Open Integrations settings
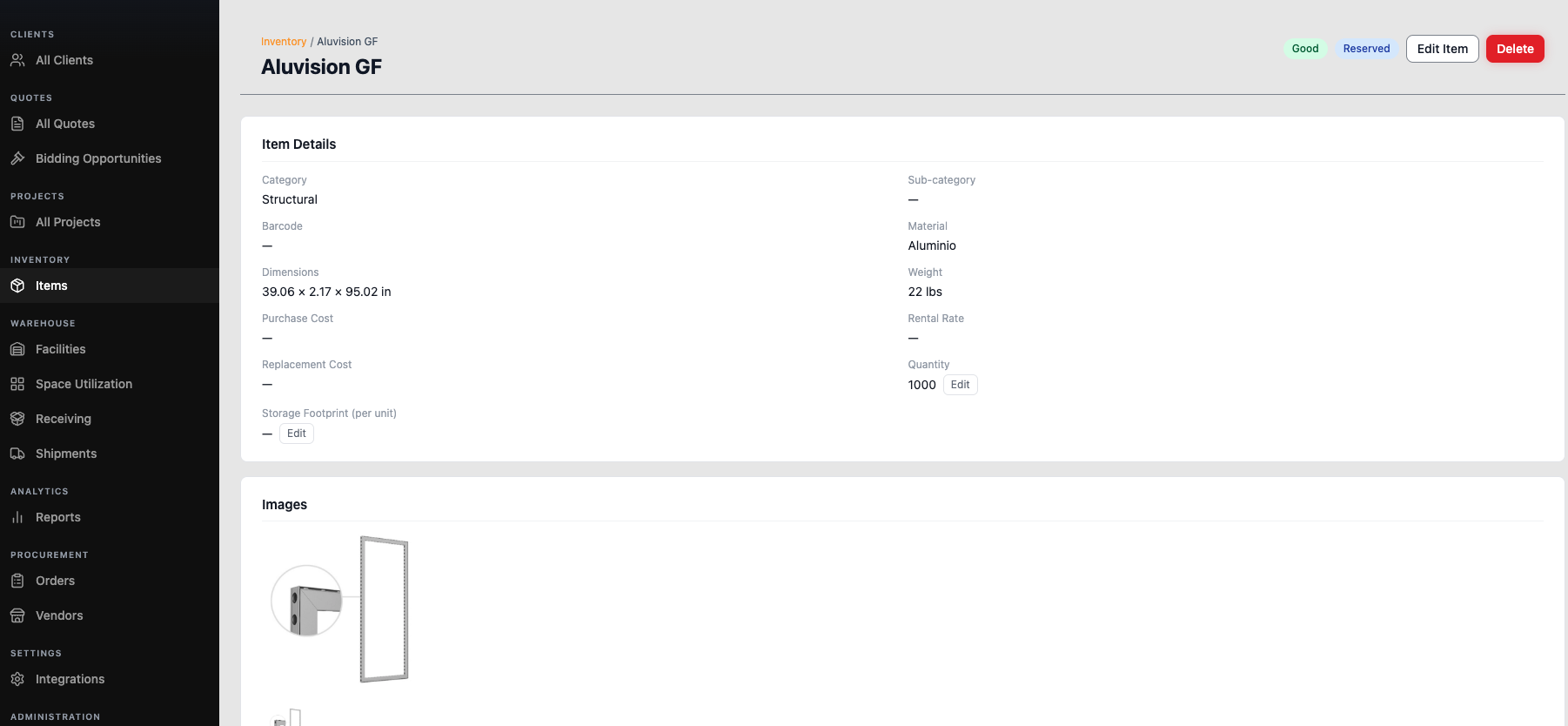1568x726 pixels. [110, 679]
